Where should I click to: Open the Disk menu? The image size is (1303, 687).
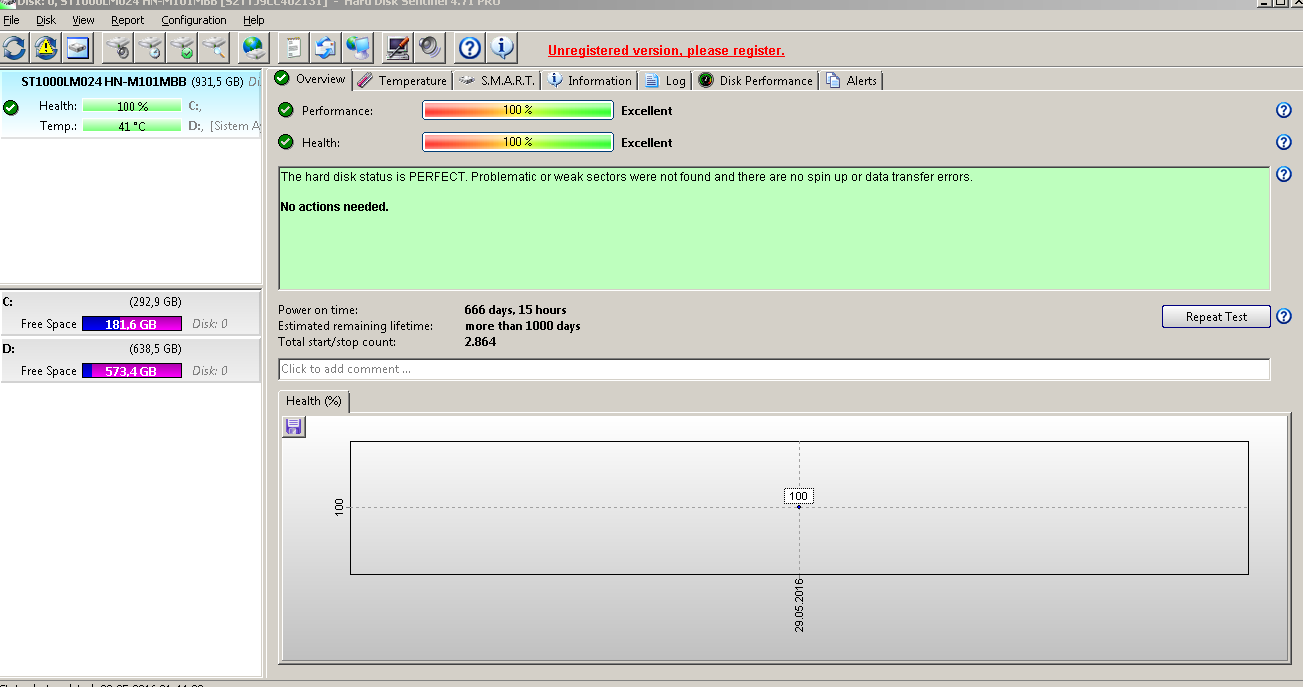tap(46, 20)
